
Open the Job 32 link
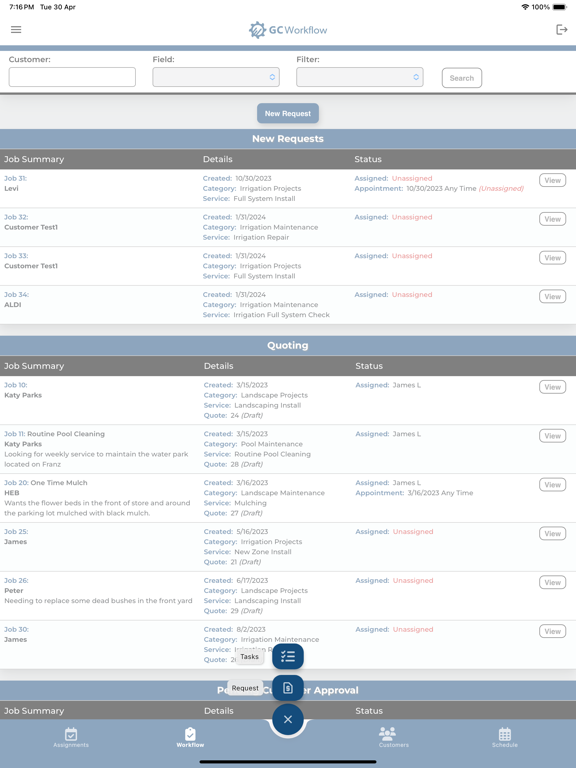[16, 217]
